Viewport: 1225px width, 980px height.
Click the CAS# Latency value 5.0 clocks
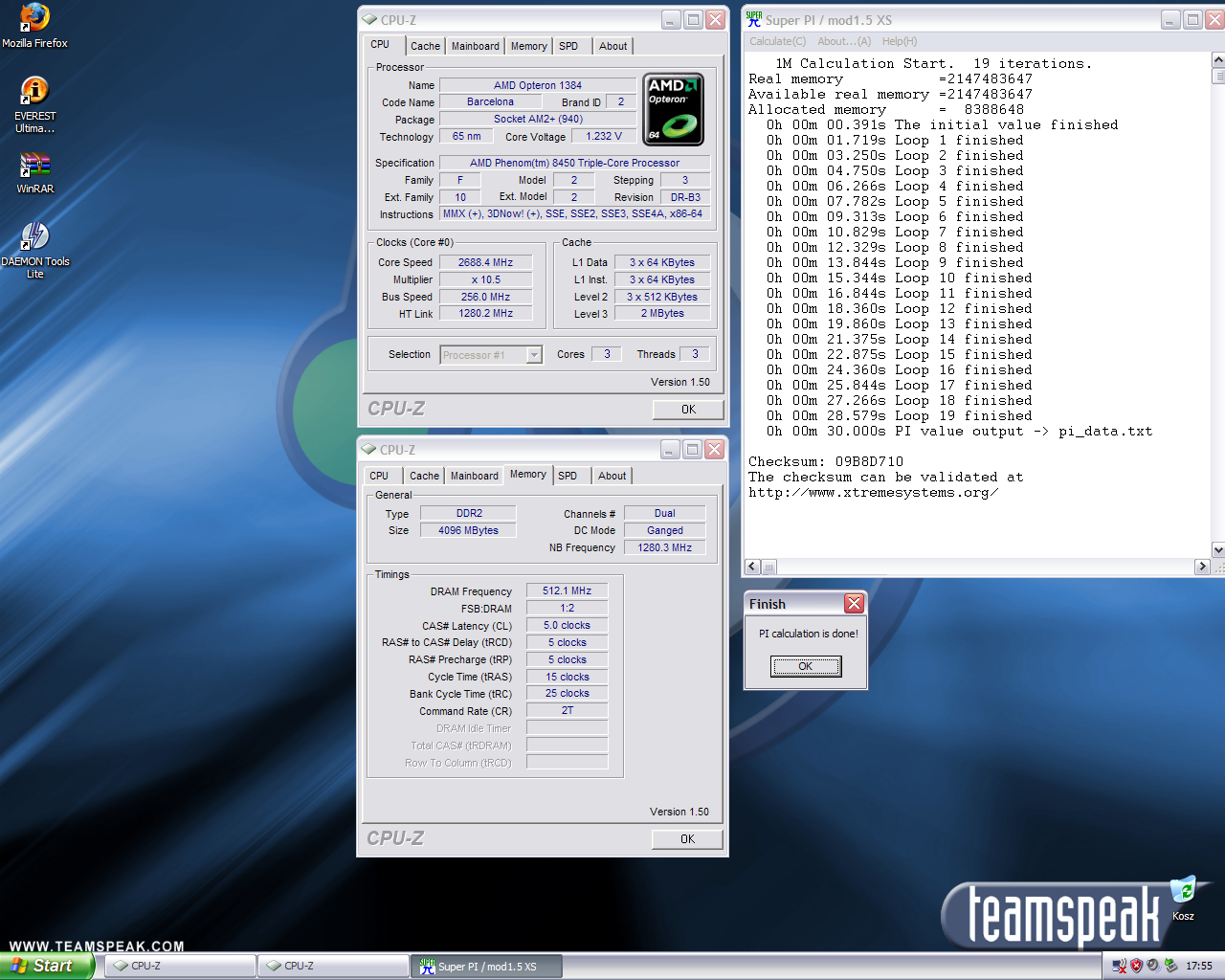coord(567,626)
